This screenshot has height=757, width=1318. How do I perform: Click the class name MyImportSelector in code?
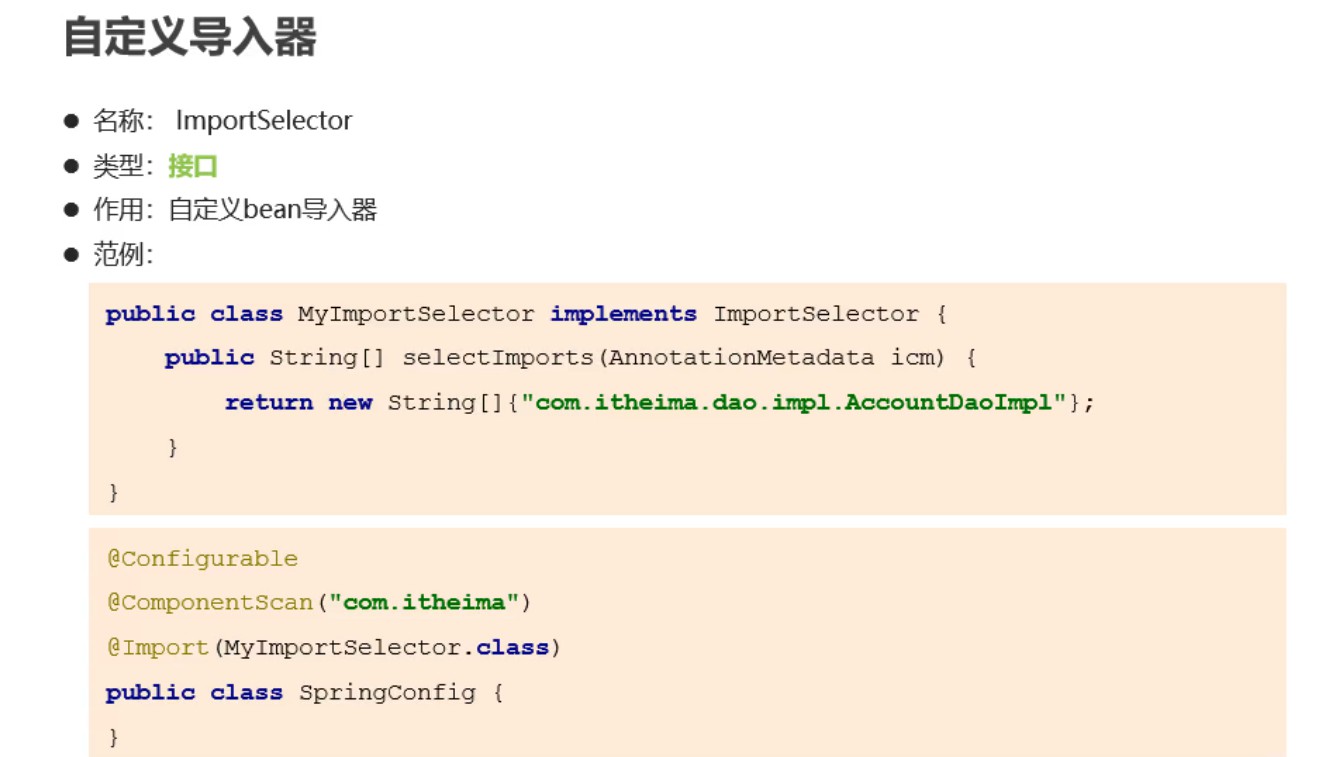(x=416, y=314)
